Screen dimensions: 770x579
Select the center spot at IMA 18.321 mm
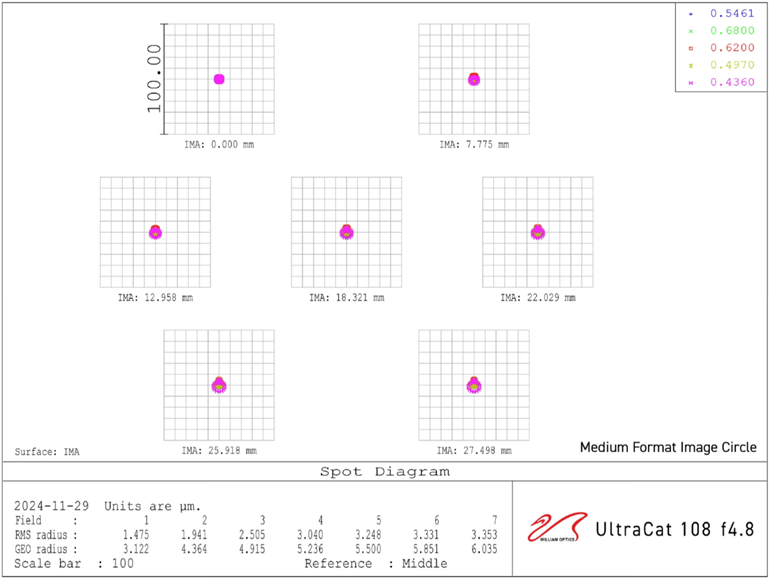pyautogui.click(x=346, y=232)
